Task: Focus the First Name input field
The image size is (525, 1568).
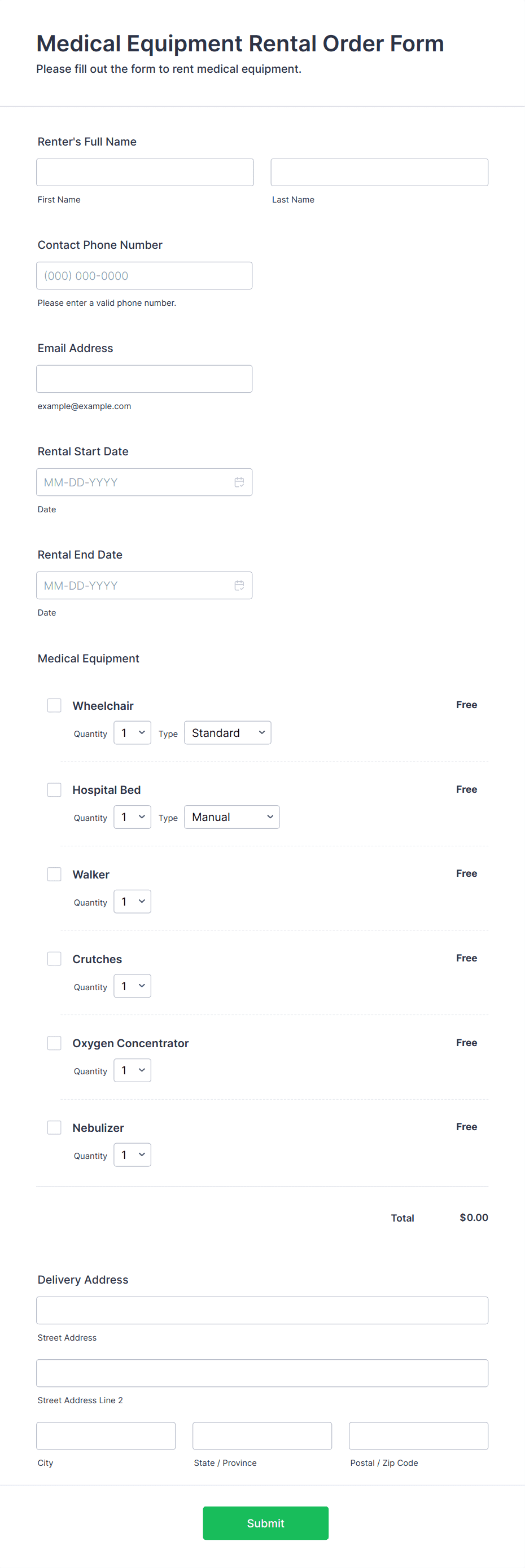Action: (145, 172)
